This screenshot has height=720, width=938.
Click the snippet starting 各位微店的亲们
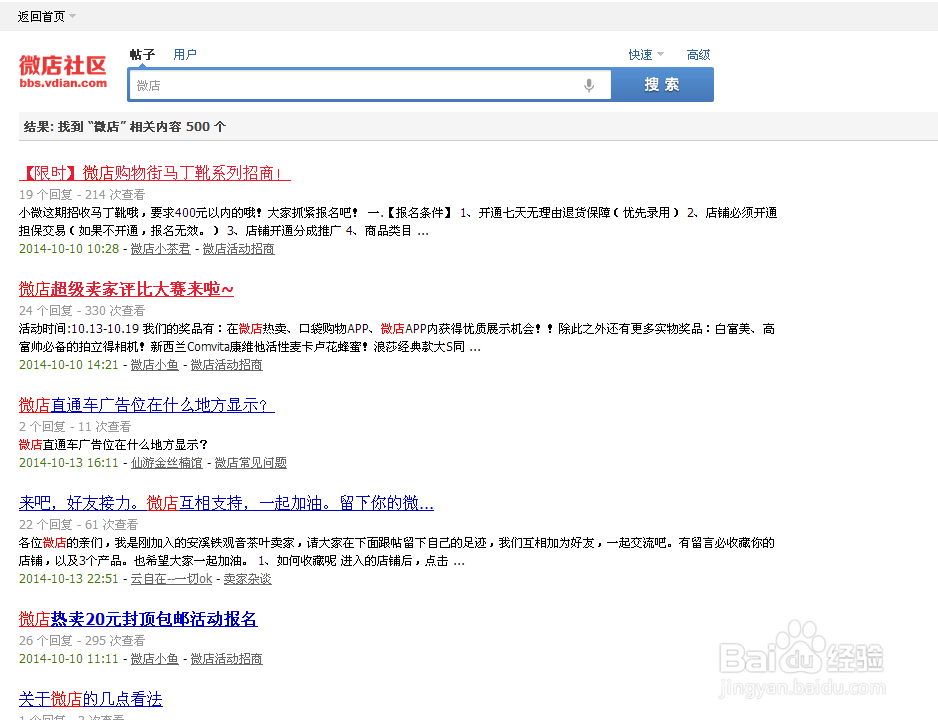pos(397,552)
